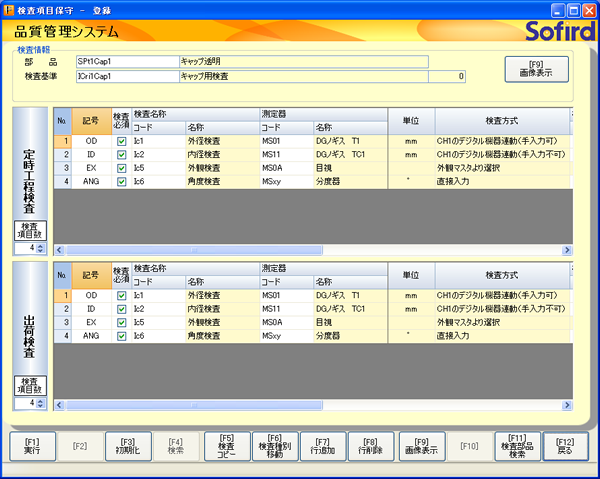Decrease 検査項目数 stepper under 出荷検査
The width and height of the screenshot is (600, 479).
[x=40, y=406]
